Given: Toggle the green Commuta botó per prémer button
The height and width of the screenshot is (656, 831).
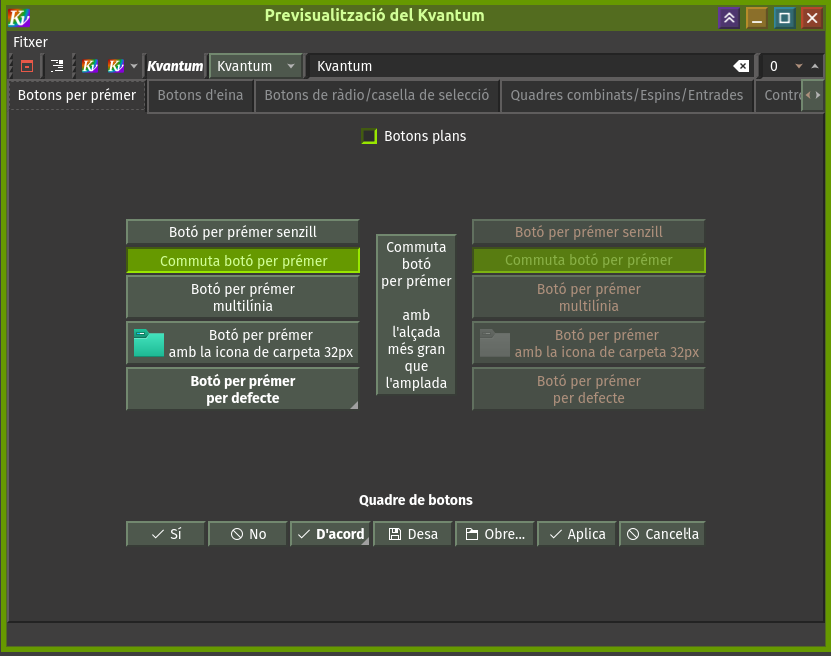Looking at the screenshot, I should click(x=243, y=261).
